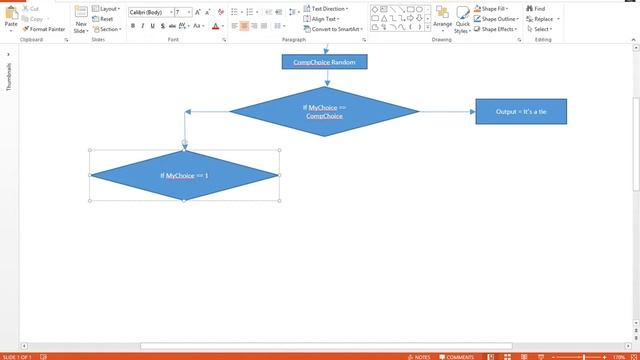Toggle italic formatting
This screenshot has height=360, width=640.
tap(142, 26)
